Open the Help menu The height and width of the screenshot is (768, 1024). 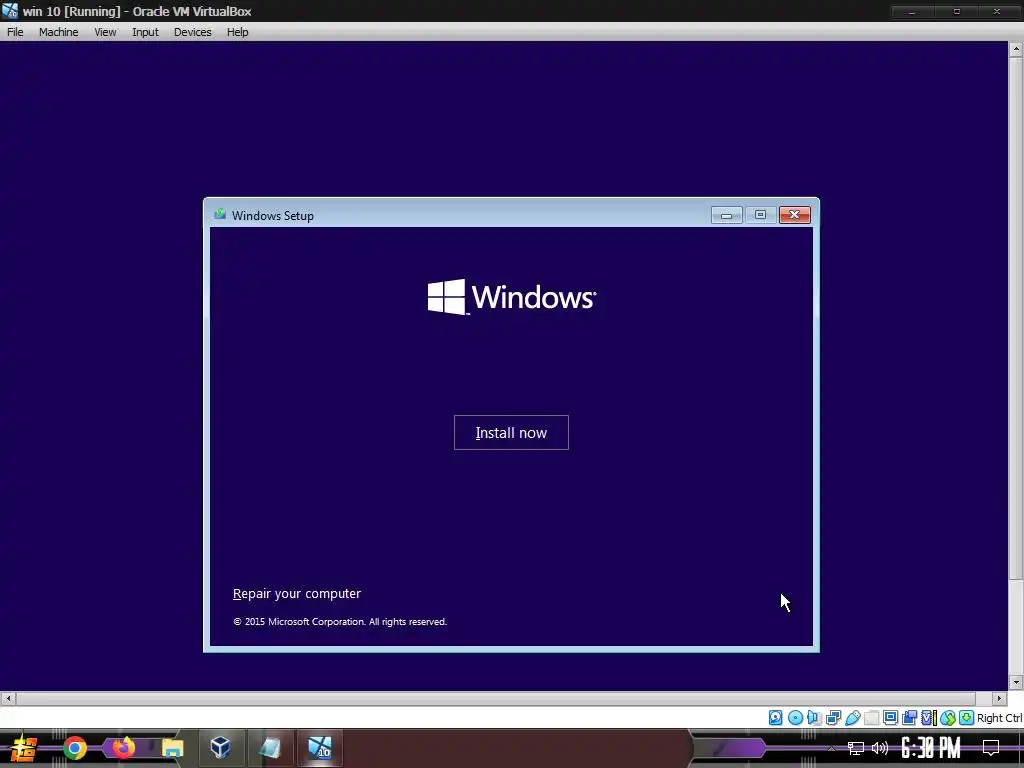[237, 32]
